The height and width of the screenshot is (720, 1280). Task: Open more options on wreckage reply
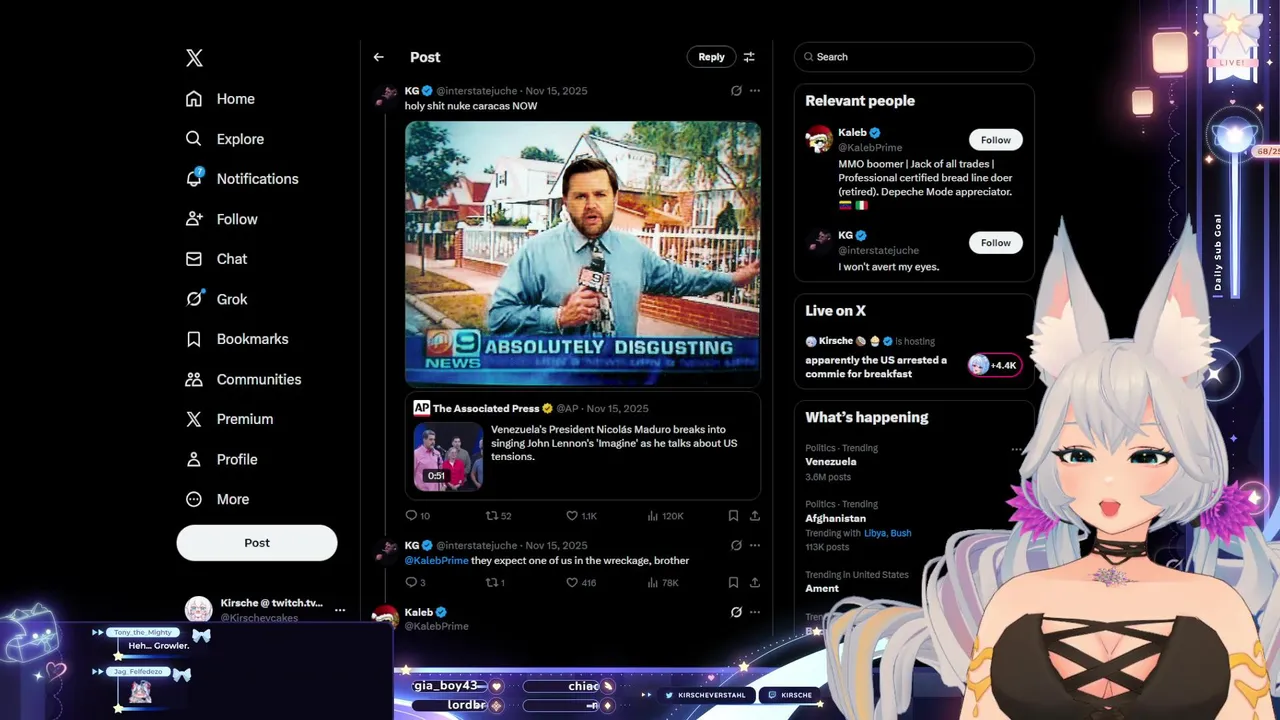[755, 546]
